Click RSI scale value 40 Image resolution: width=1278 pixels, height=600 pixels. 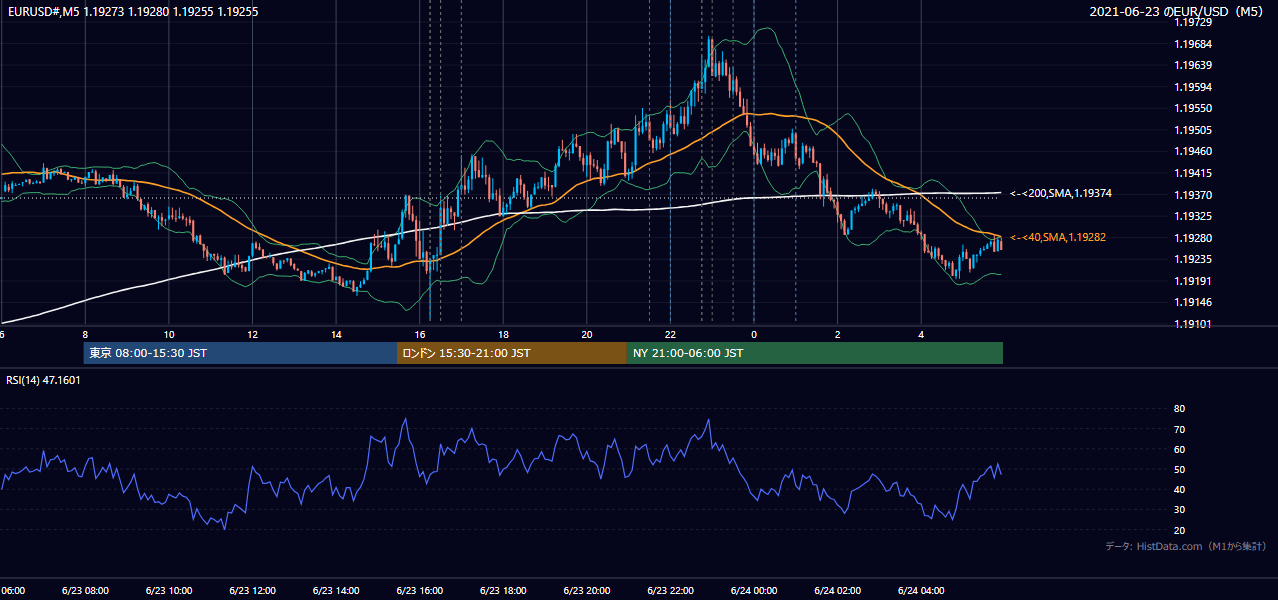point(1179,489)
